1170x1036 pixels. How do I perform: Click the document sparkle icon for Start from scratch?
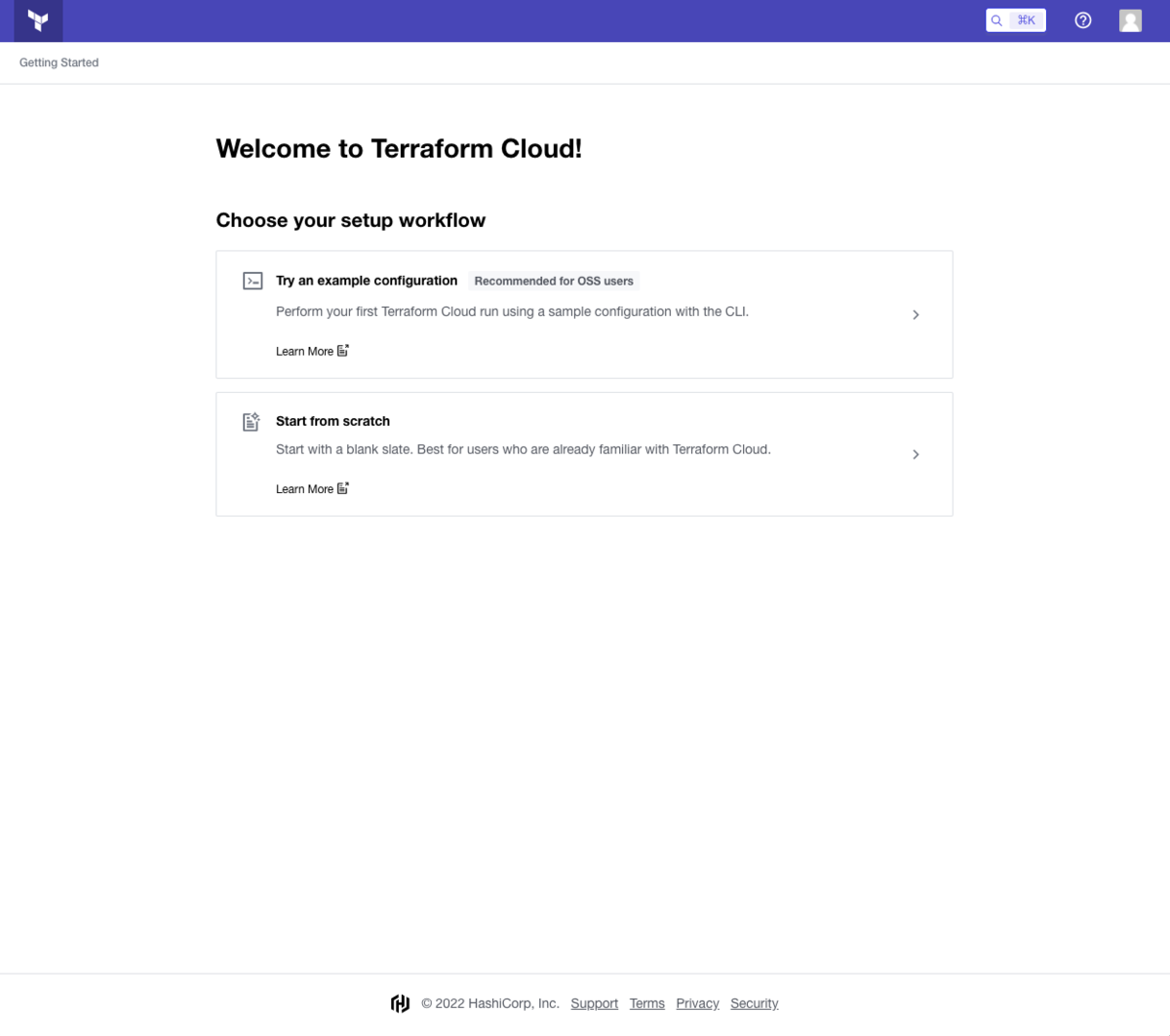click(x=252, y=421)
